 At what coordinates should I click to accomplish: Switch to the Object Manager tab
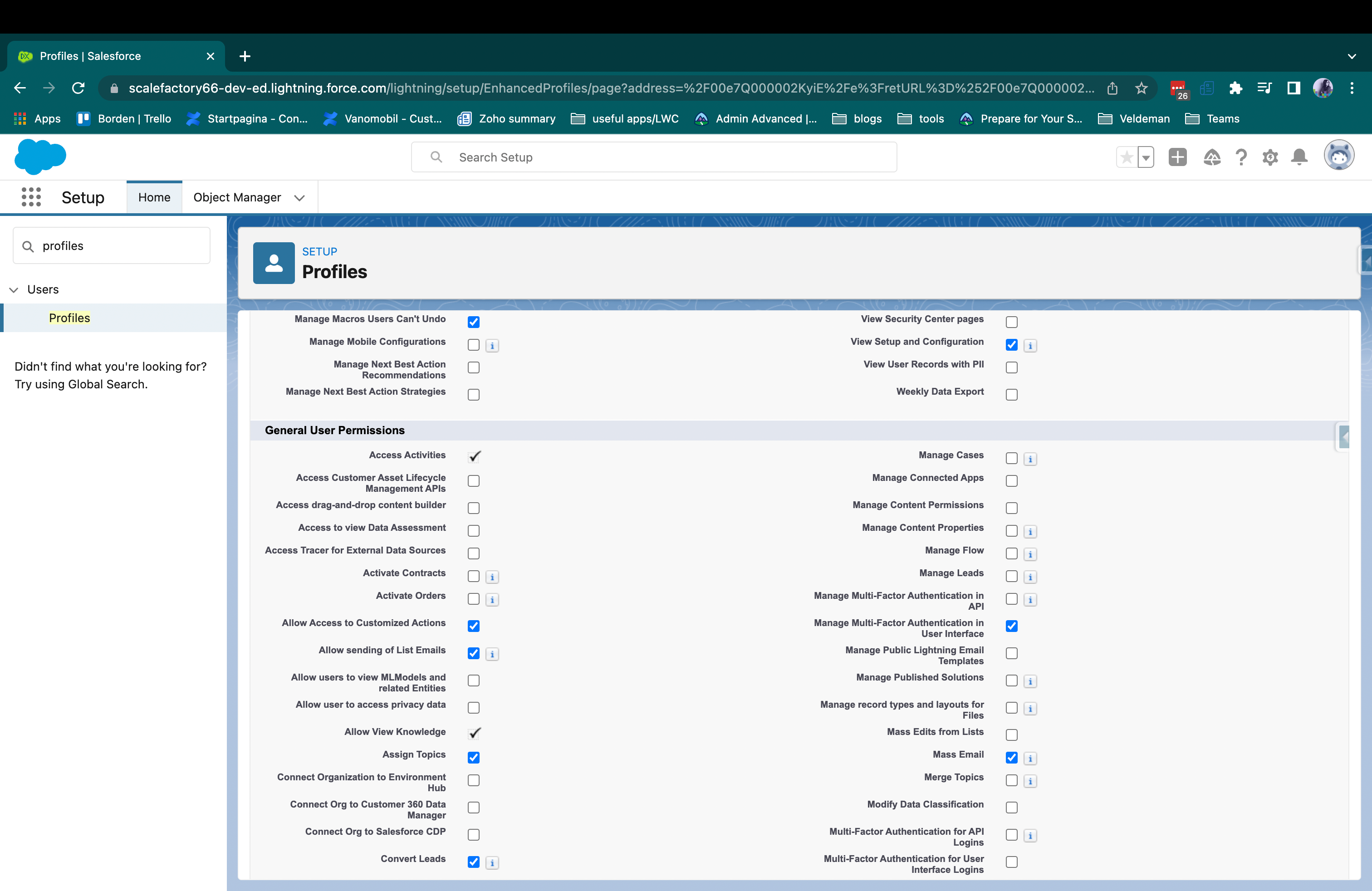(237, 197)
